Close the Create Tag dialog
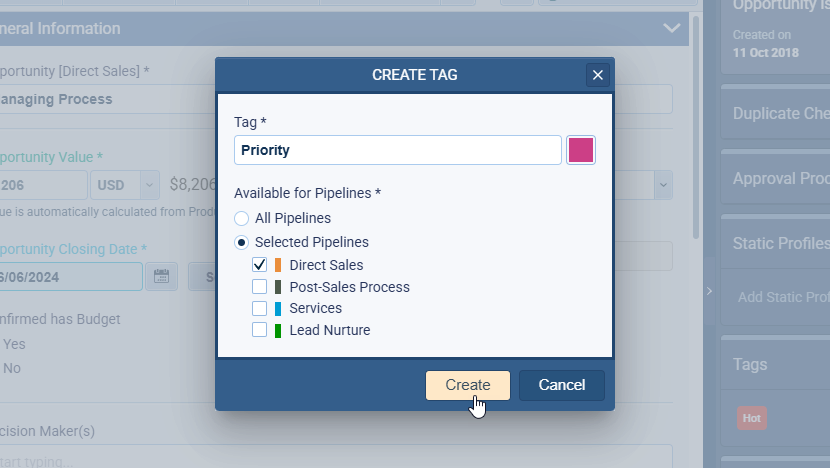 (x=598, y=75)
